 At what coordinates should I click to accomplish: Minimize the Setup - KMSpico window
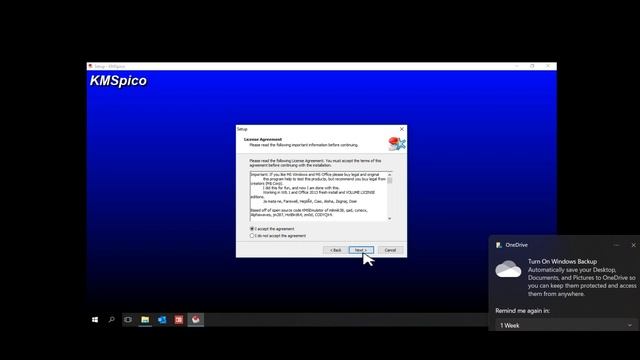tap(517, 66)
